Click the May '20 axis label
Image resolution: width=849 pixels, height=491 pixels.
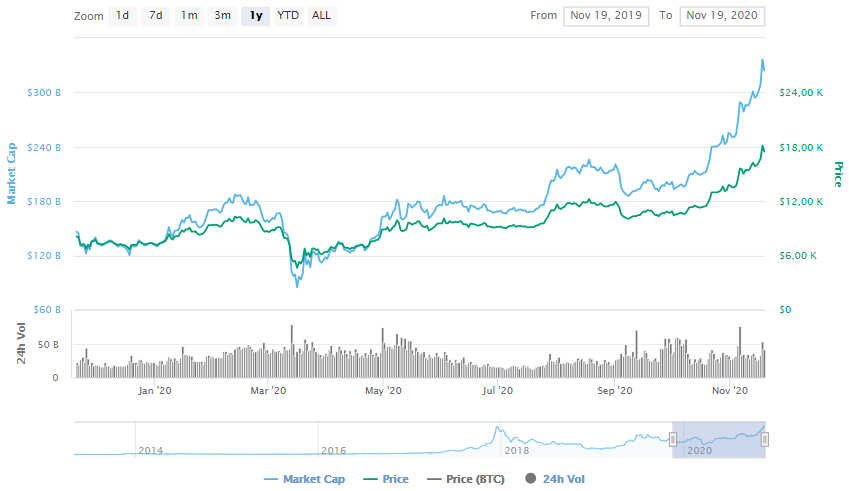[383, 390]
